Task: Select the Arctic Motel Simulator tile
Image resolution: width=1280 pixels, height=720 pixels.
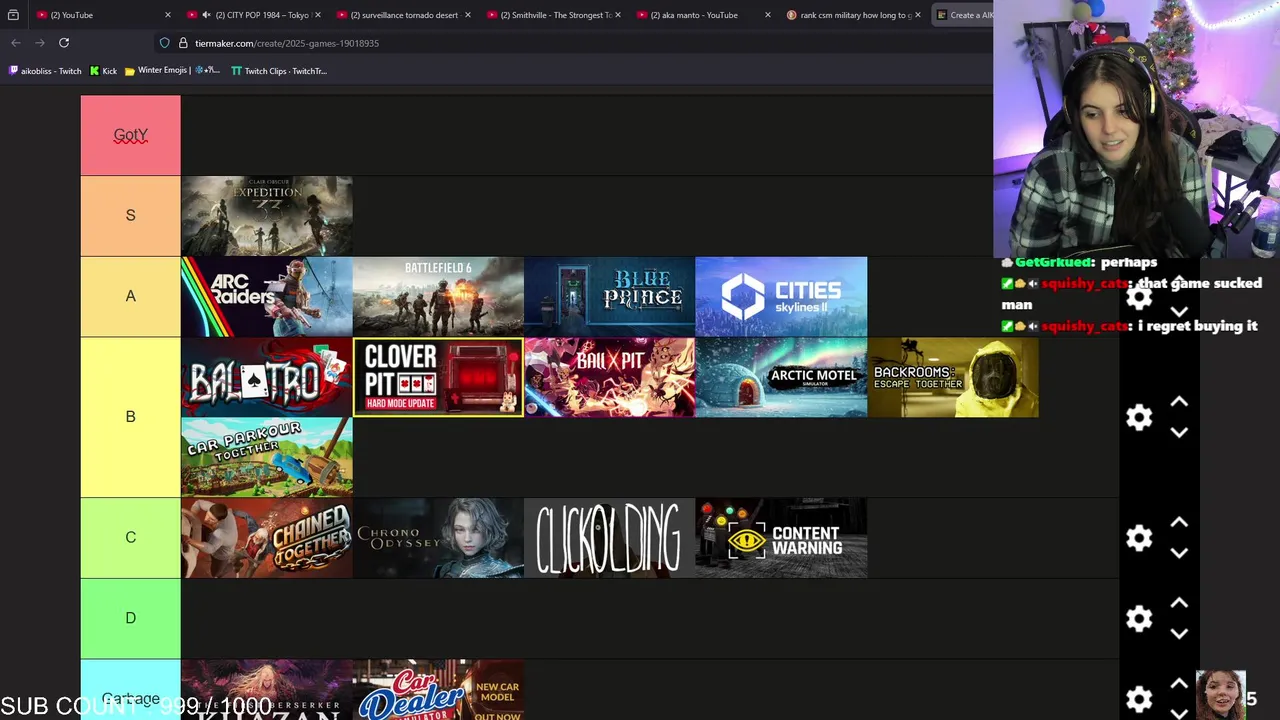Action: click(781, 377)
